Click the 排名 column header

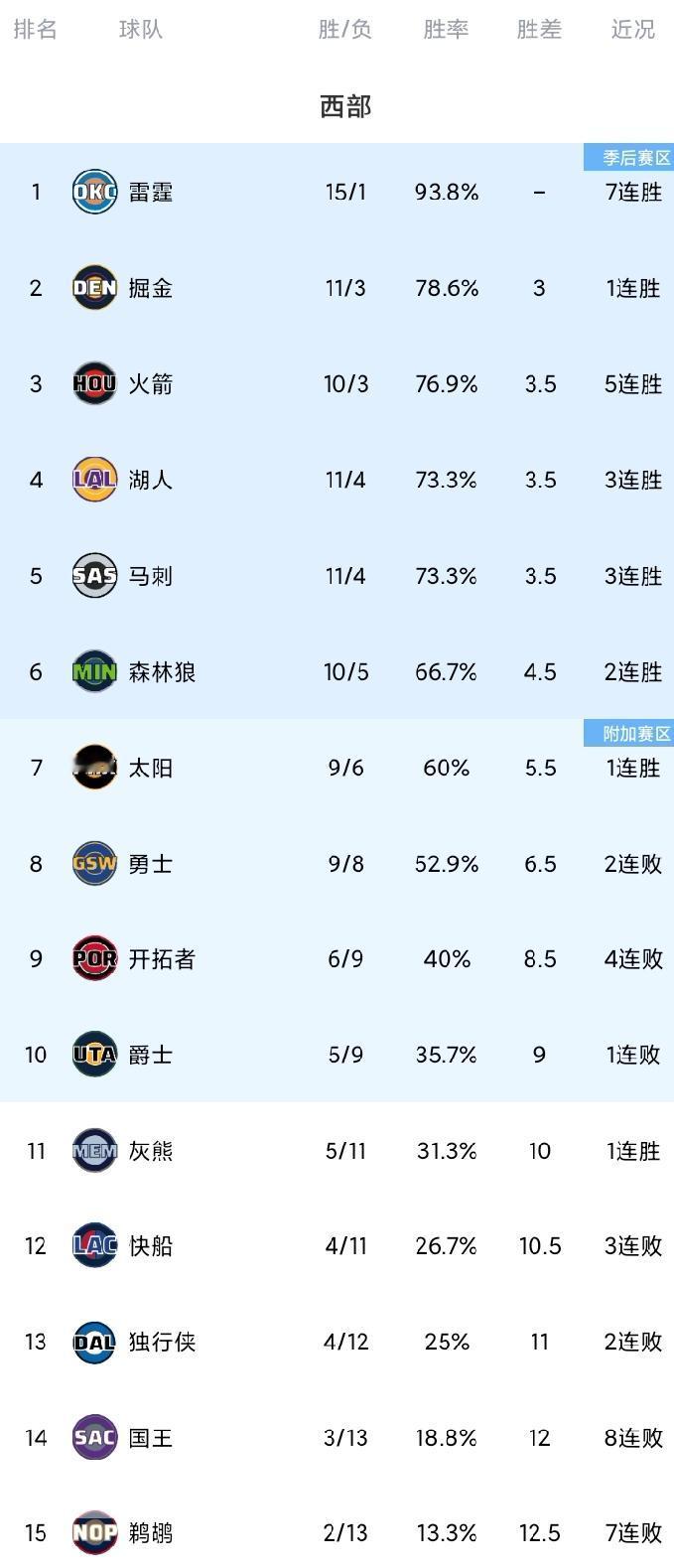pos(37,31)
